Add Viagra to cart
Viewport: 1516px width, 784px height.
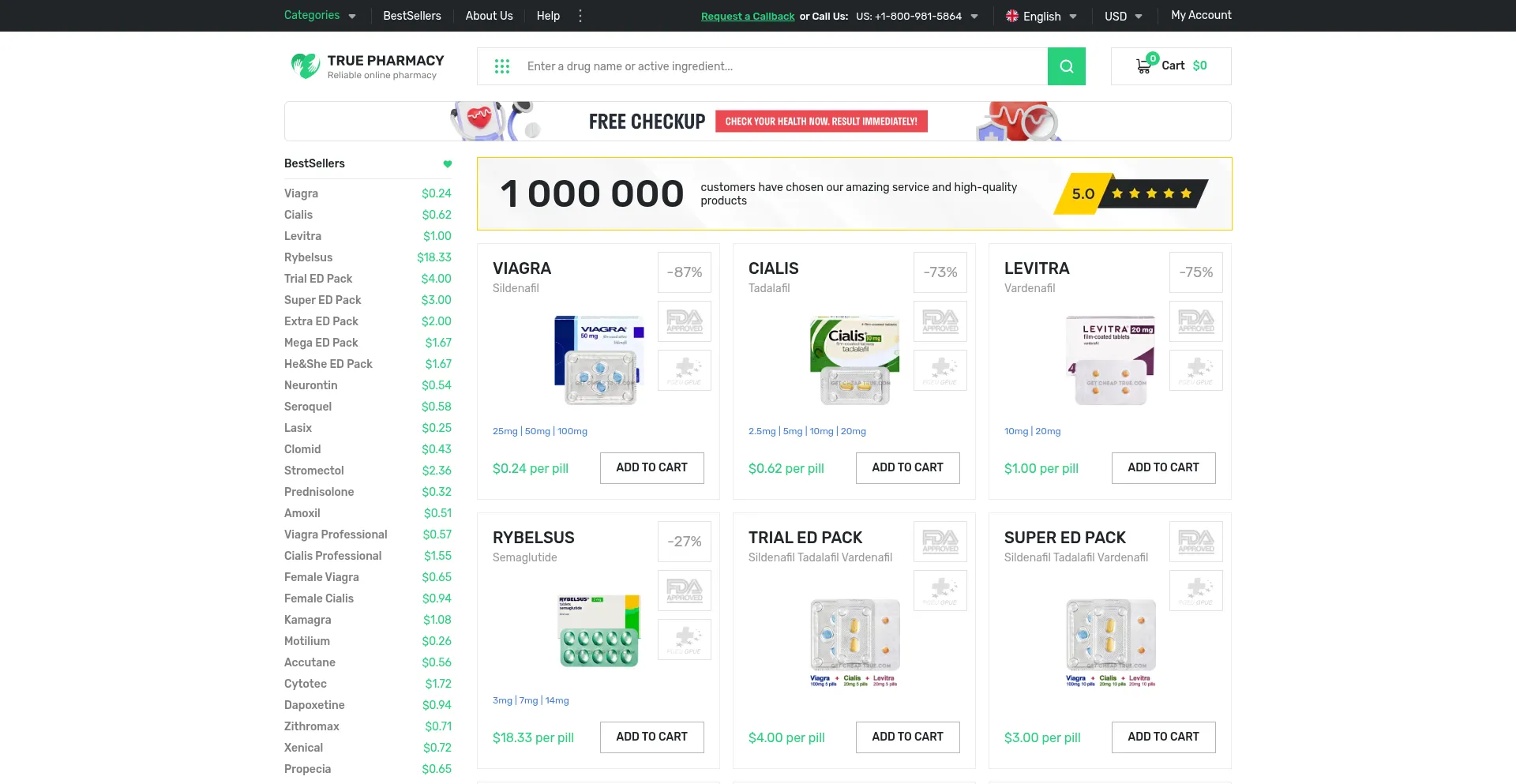tap(651, 467)
